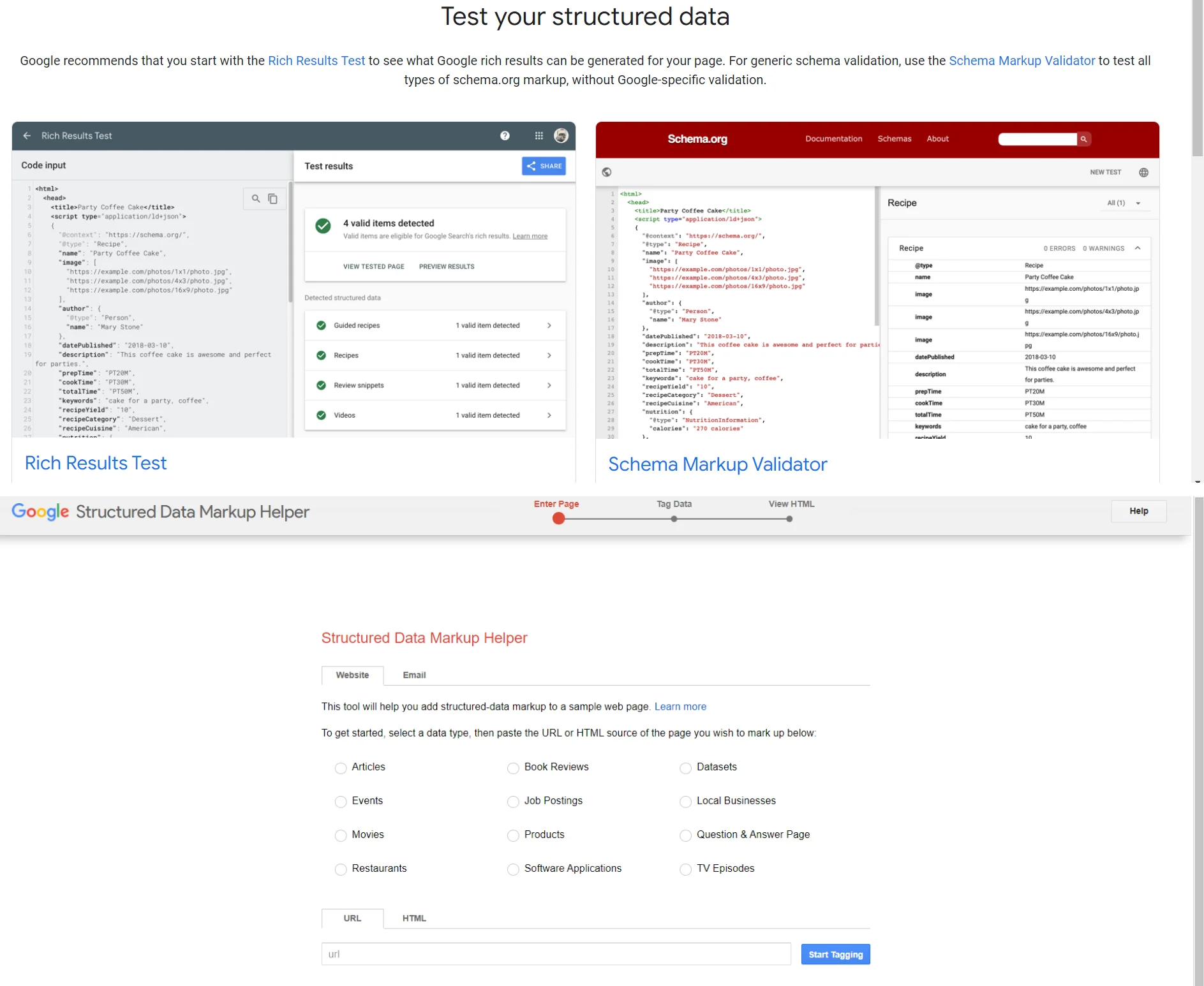Click the back arrow in Rich Results Test header

pyautogui.click(x=27, y=136)
